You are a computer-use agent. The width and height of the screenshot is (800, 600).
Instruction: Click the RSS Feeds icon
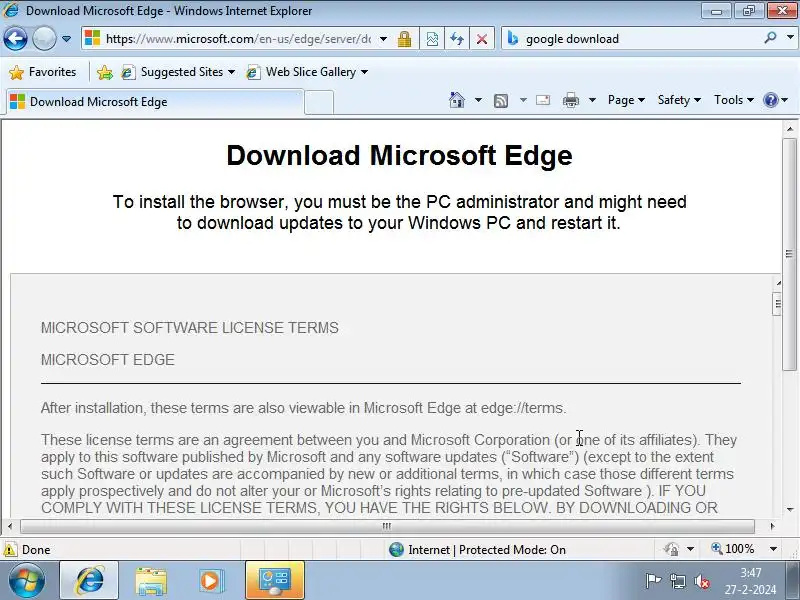click(x=501, y=101)
